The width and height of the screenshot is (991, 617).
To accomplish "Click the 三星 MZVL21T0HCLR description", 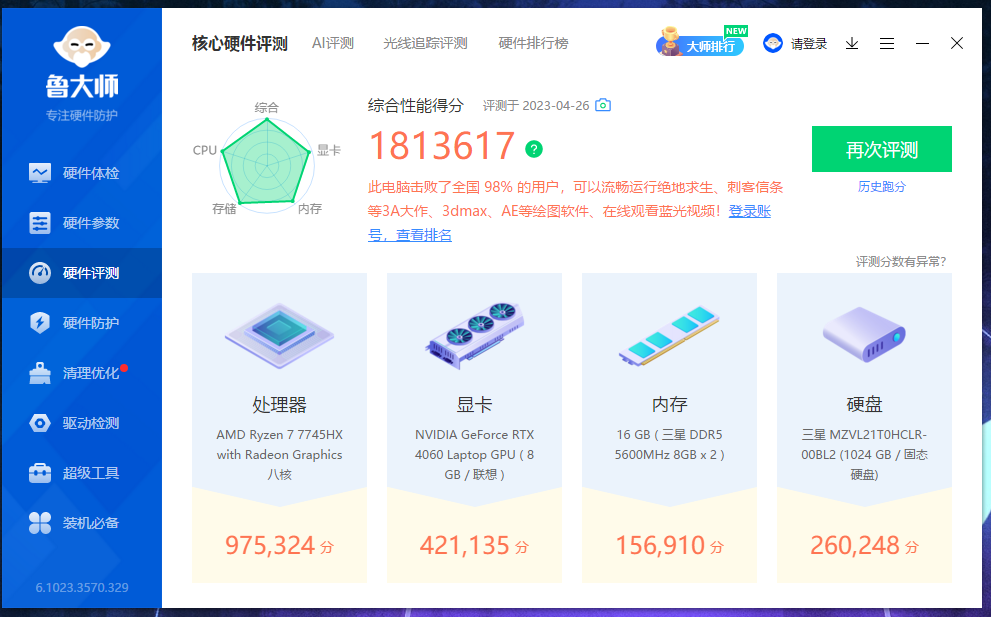I will pyautogui.click(x=864, y=455).
